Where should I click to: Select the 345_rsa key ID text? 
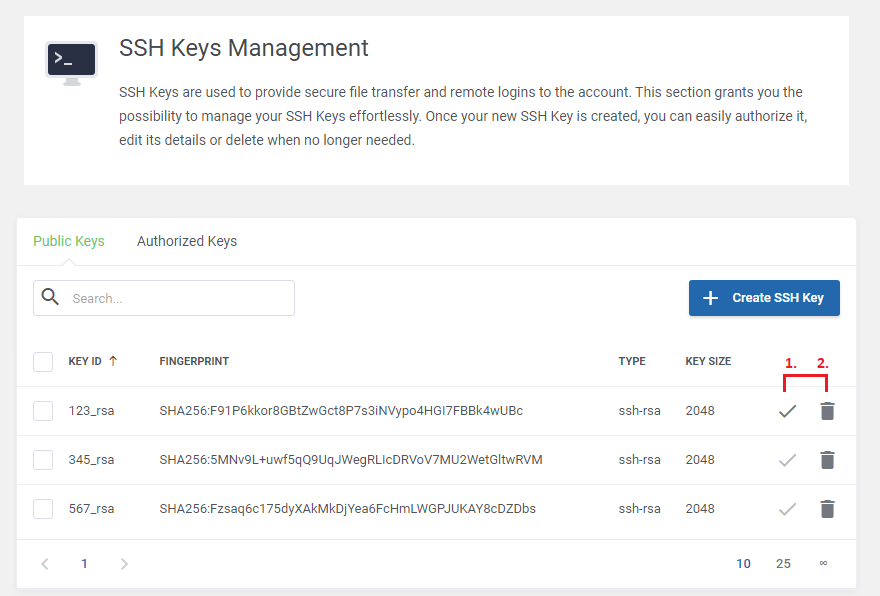click(x=91, y=460)
